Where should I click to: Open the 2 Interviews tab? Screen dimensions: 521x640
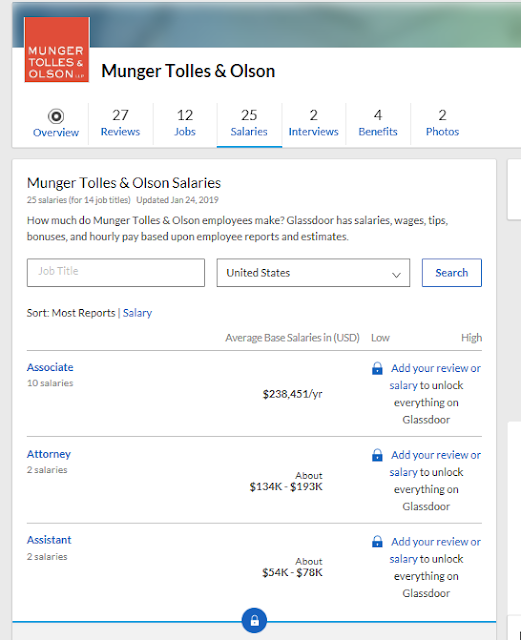click(x=314, y=124)
